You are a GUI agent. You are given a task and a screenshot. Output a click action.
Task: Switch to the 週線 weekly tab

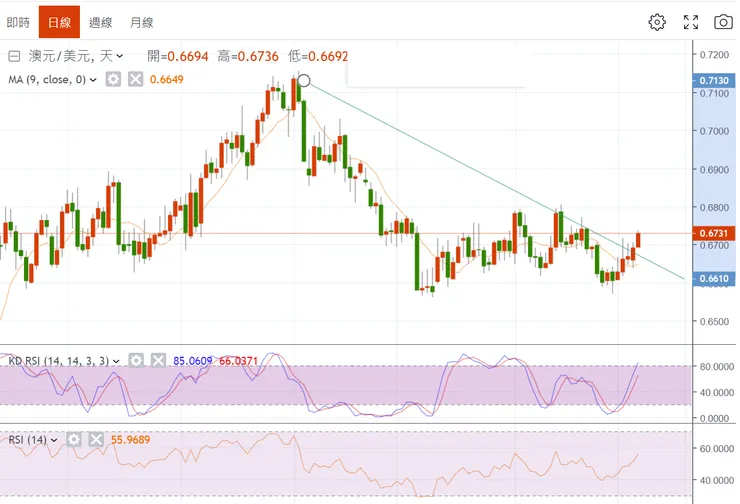(x=100, y=21)
